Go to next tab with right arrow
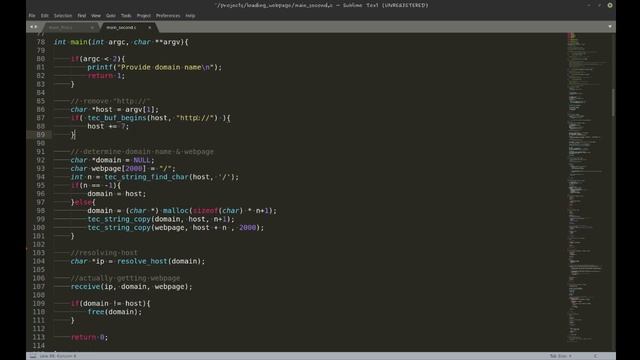 tap(36, 27)
